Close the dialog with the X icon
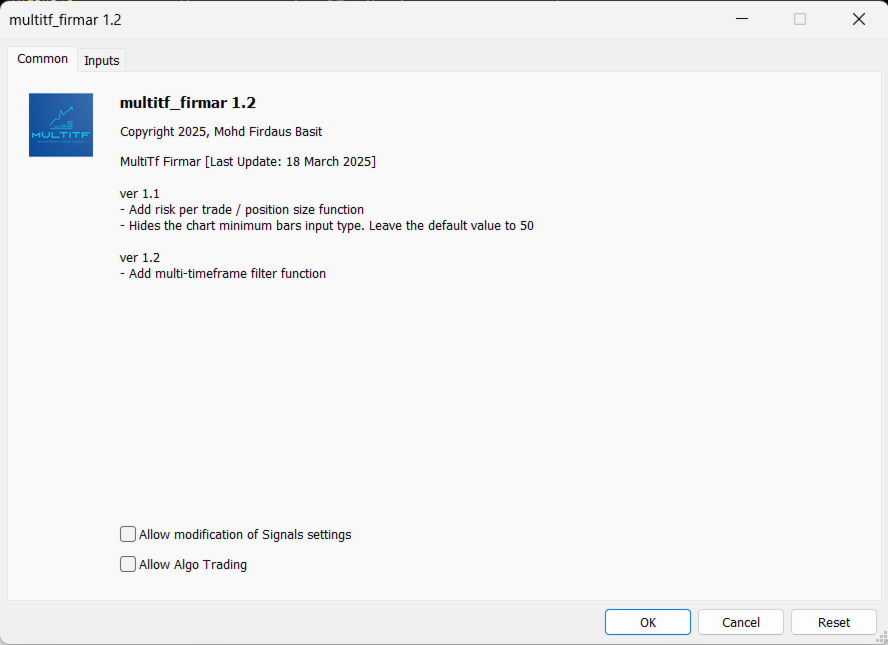Image resolution: width=888 pixels, height=645 pixels. [x=858, y=19]
